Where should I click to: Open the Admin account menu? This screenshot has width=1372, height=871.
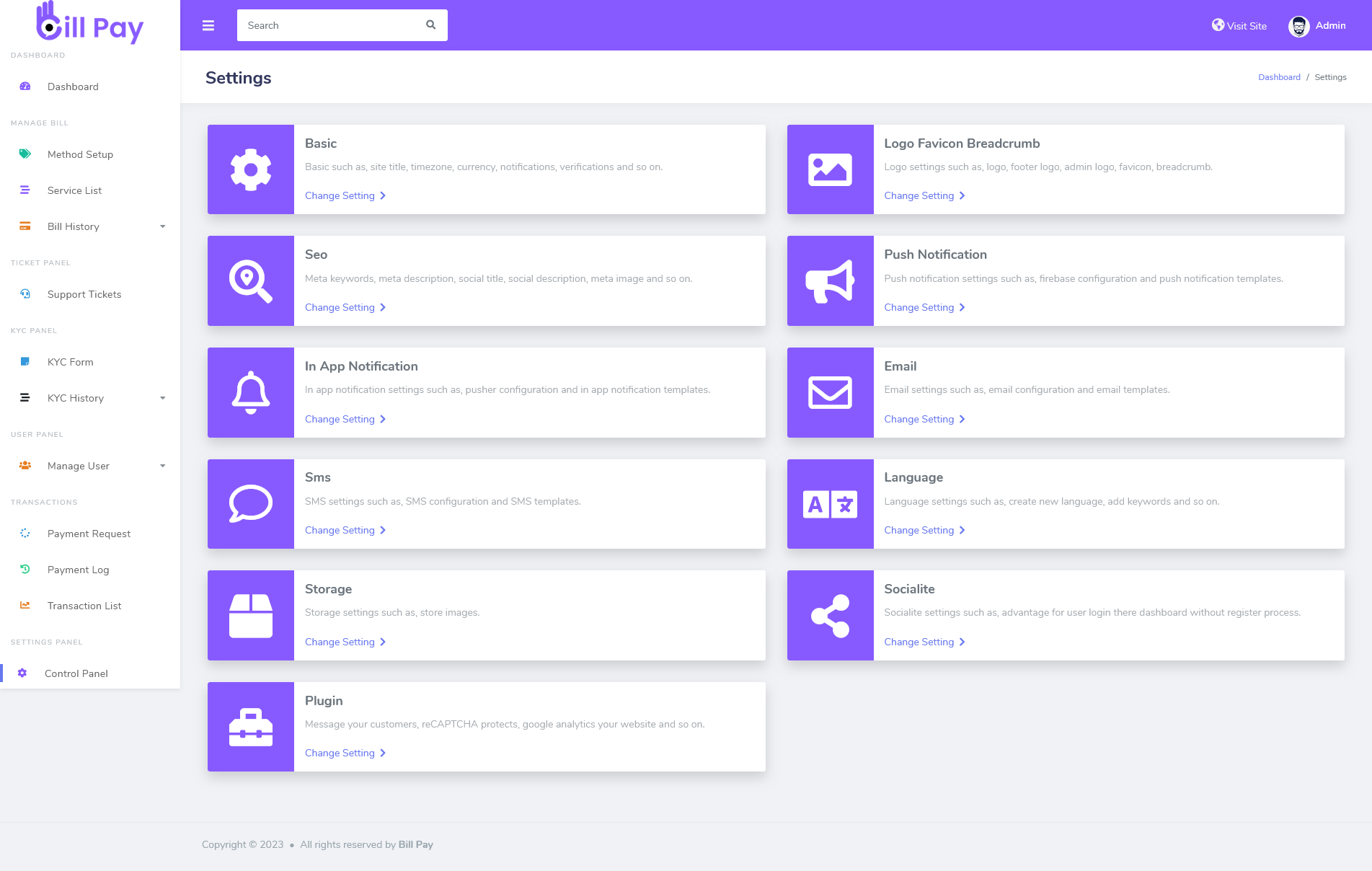[x=1317, y=26]
